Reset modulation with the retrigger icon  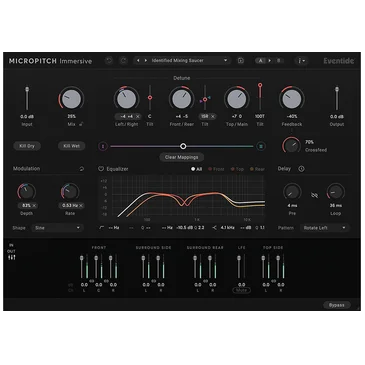click(82, 169)
